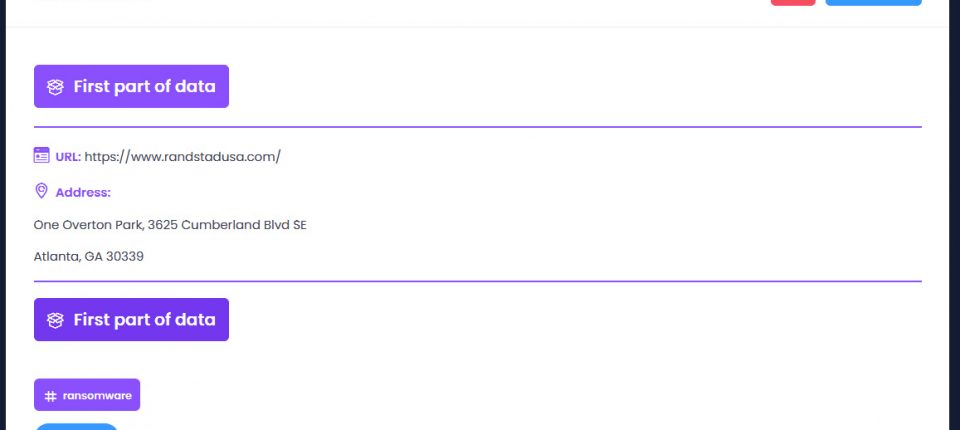Click the word 'ransomware' in the tag
The image size is (960, 430).
(97, 395)
